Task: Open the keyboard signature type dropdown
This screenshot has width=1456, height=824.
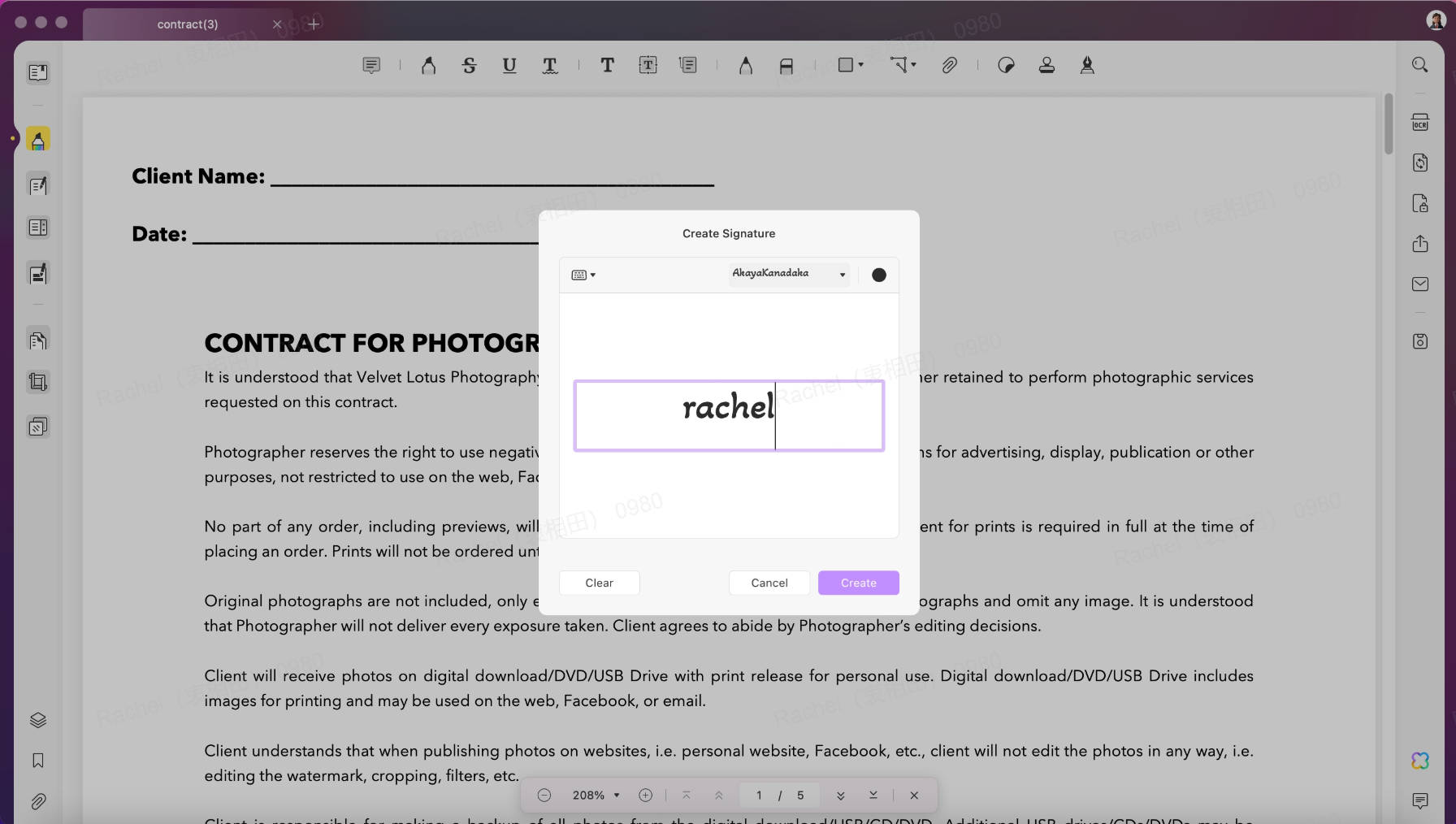Action: click(x=583, y=275)
